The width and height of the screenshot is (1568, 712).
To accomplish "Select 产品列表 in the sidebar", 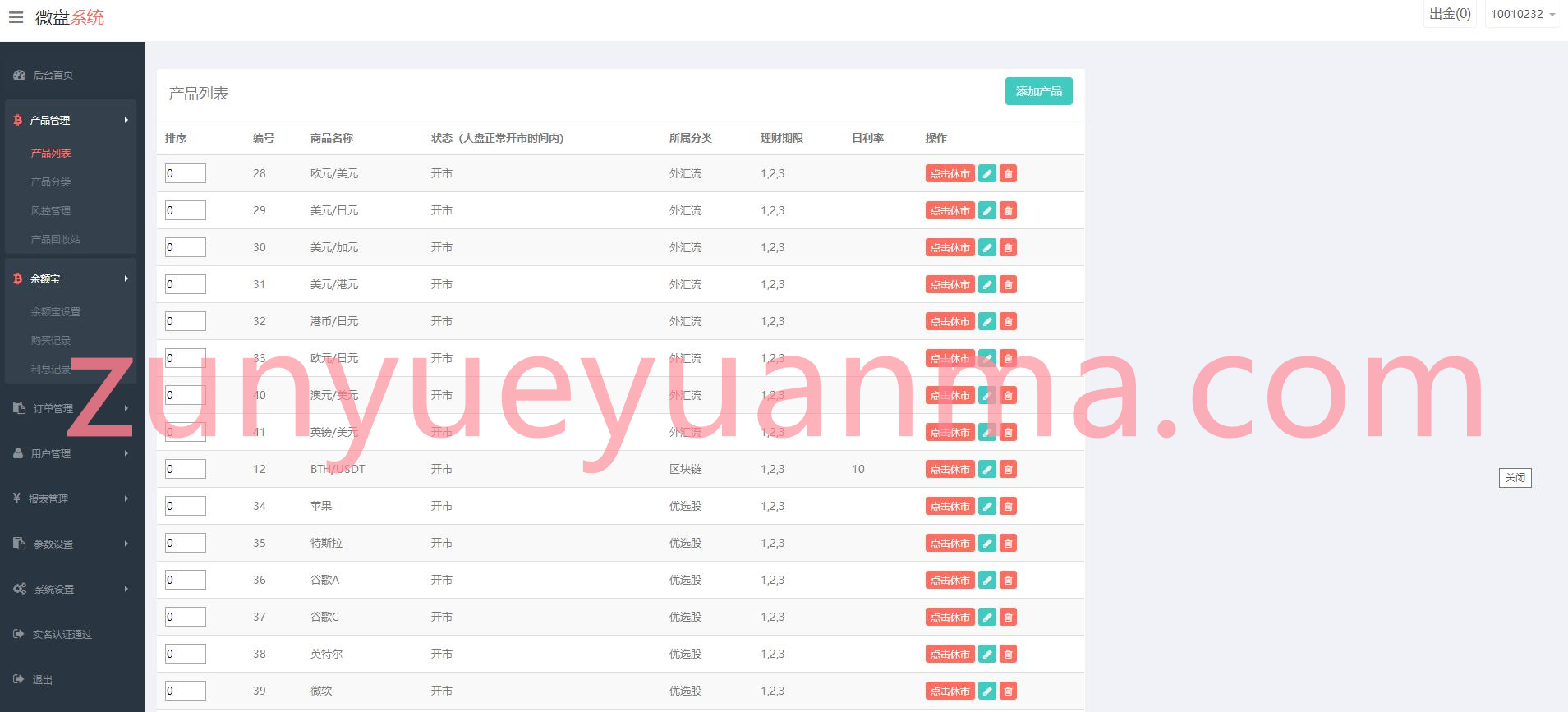I will tap(51, 153).
